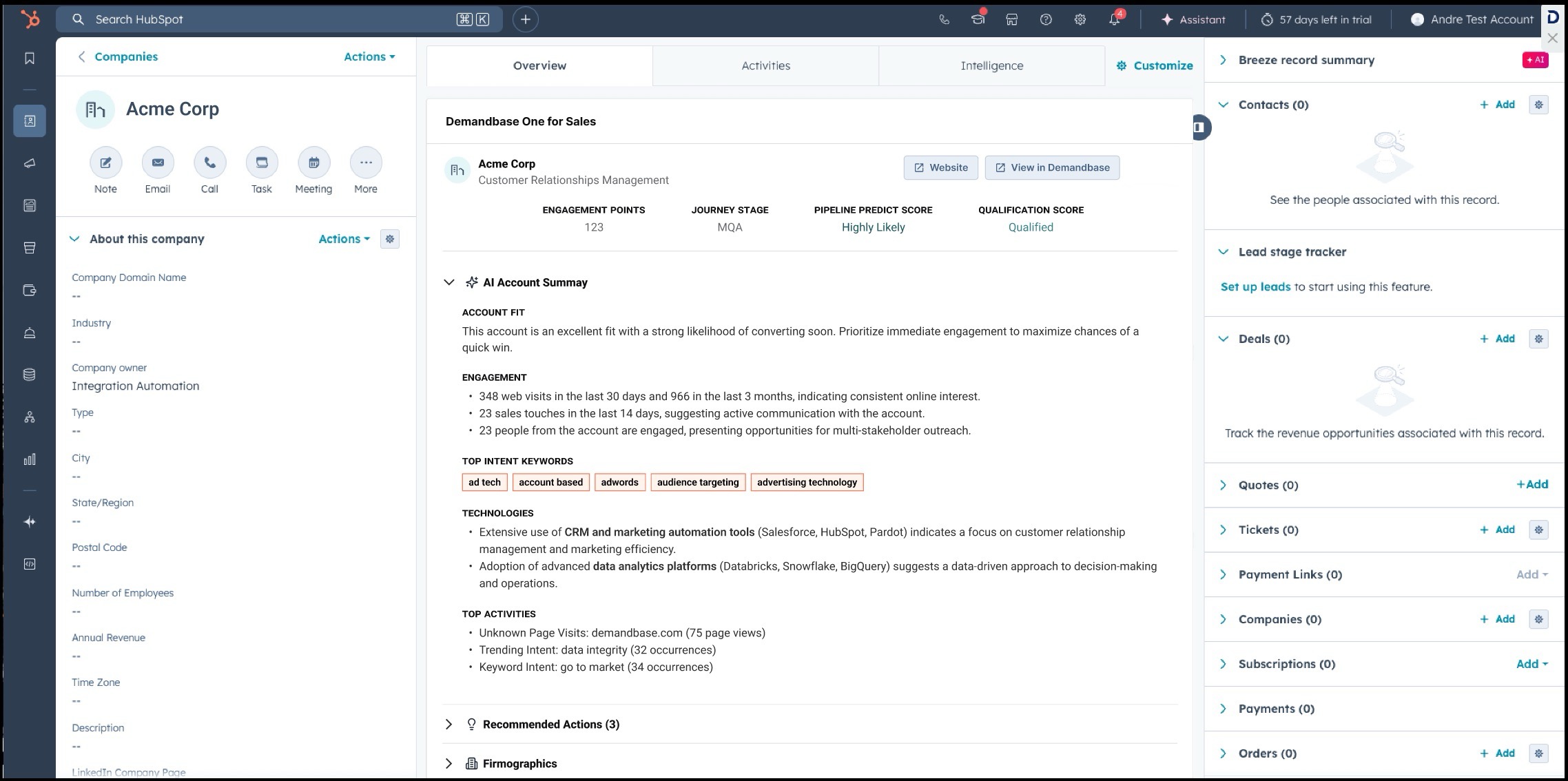Open the Andre Test Account menu

point(1472,19)
